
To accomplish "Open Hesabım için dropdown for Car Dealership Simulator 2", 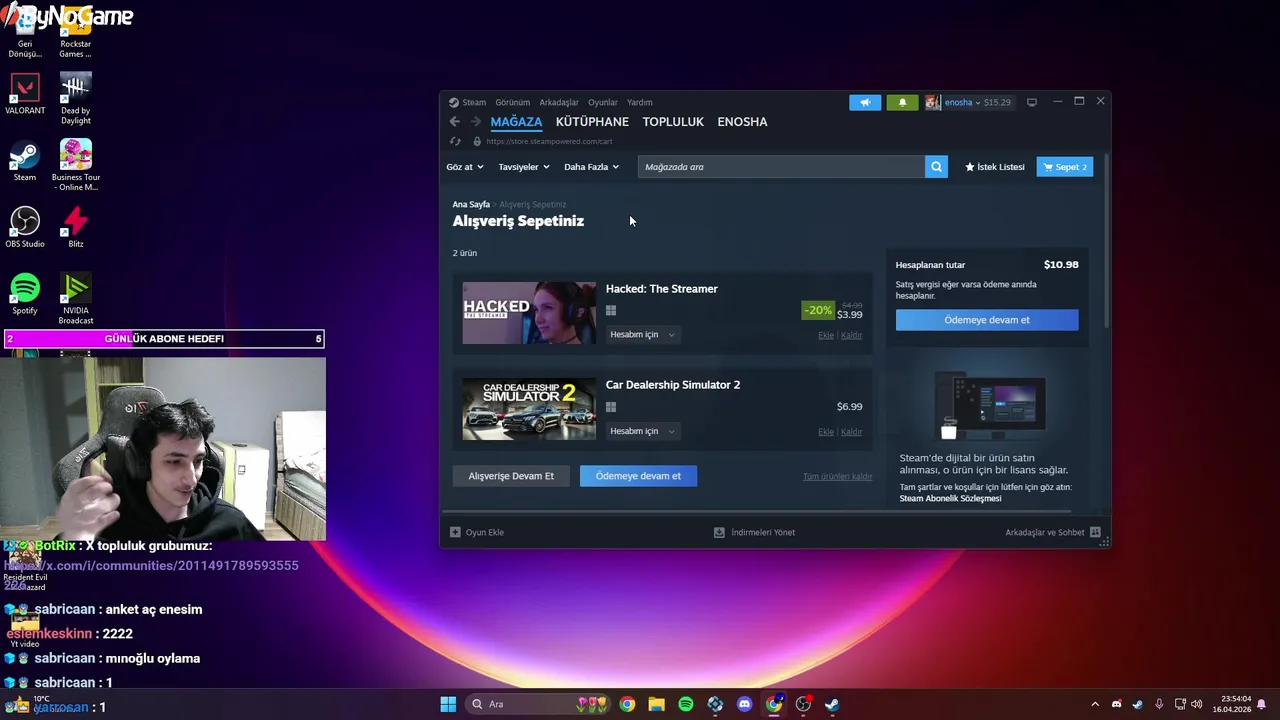I will point(643,431).
